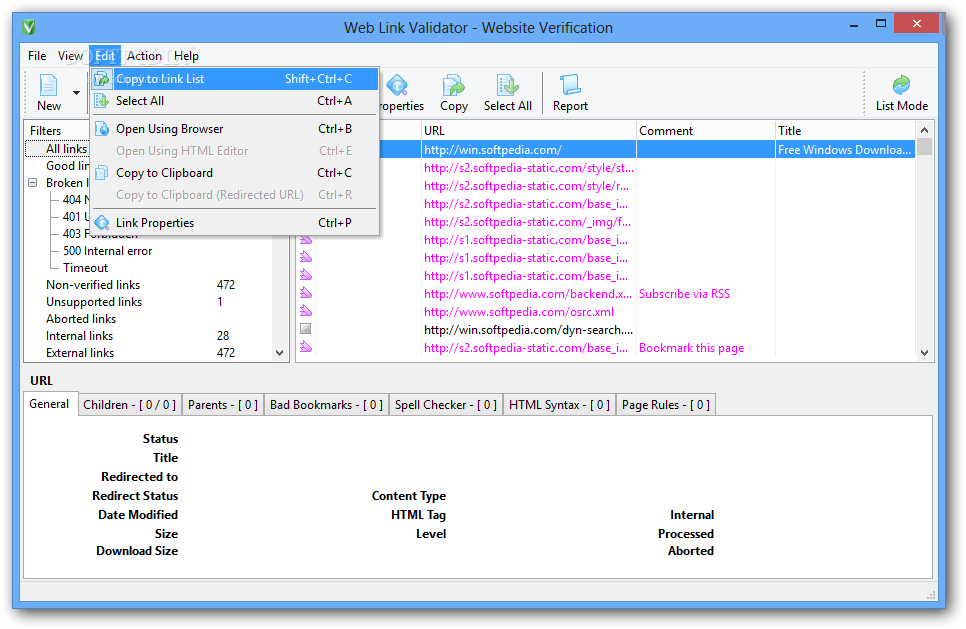Switch to the HTML Syntax tab
The width and height of the screenshot is (966, 629).
click(559, 405)
